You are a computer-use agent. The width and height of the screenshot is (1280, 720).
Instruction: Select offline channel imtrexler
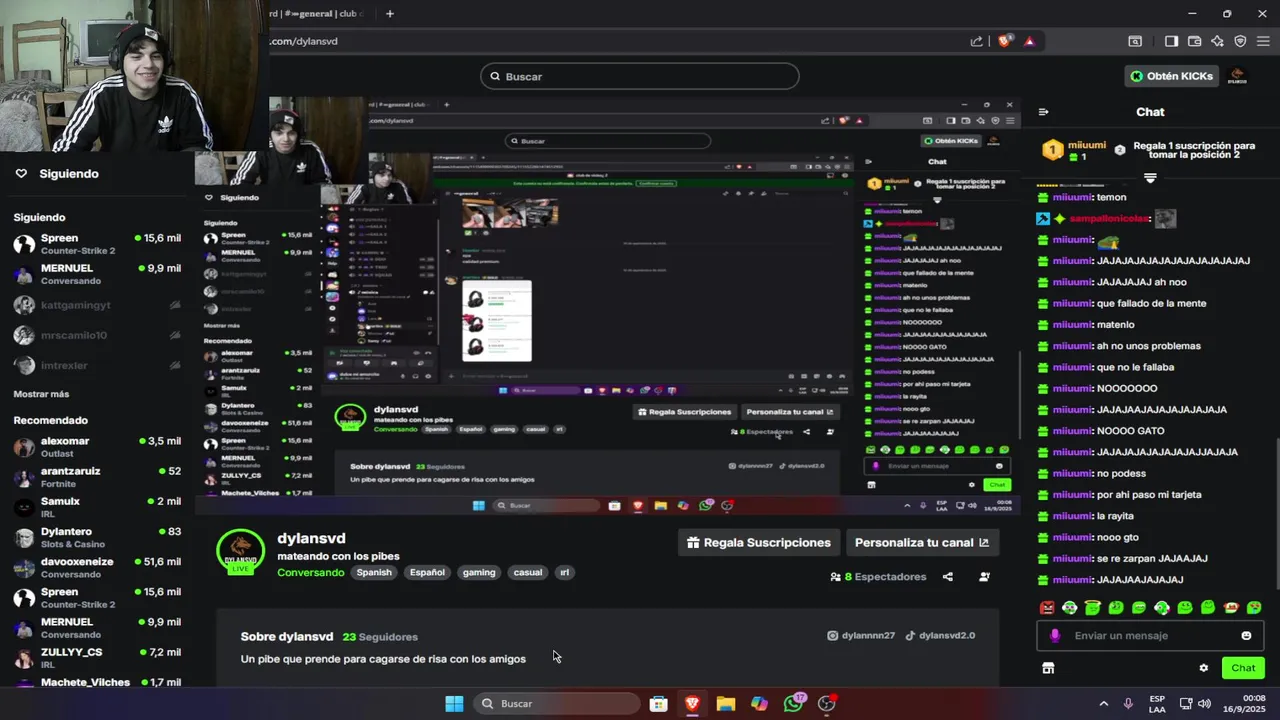pos(97,365)
